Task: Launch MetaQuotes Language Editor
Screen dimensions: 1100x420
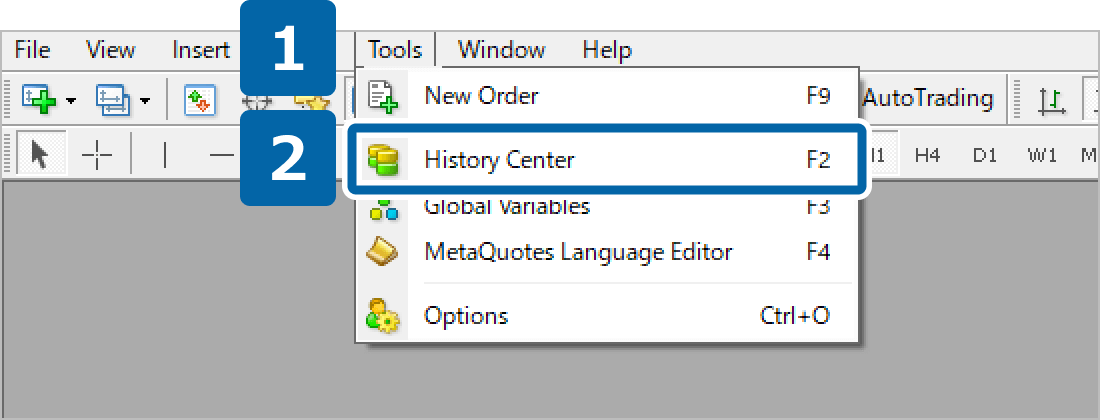Action: tap(607, 251)
